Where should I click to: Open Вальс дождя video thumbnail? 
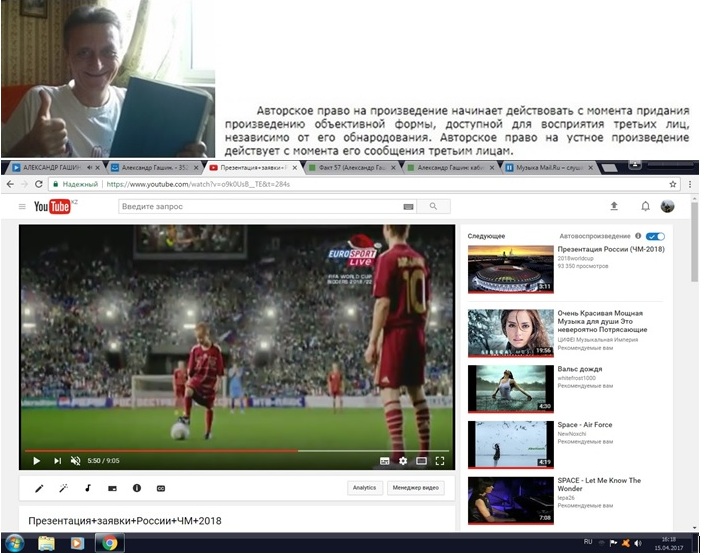(x=510, y=389)
